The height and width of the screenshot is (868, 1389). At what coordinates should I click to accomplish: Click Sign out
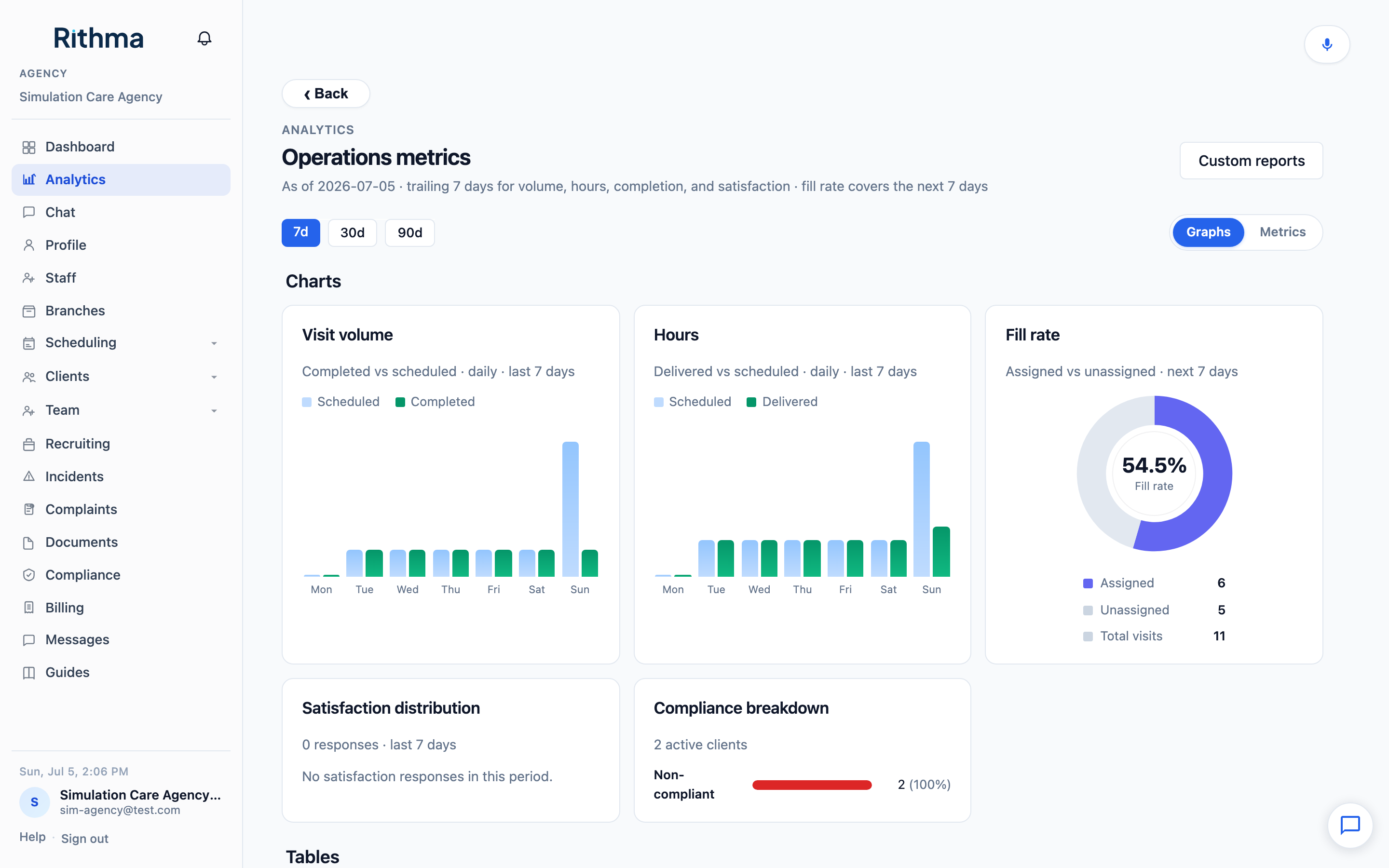84,839
